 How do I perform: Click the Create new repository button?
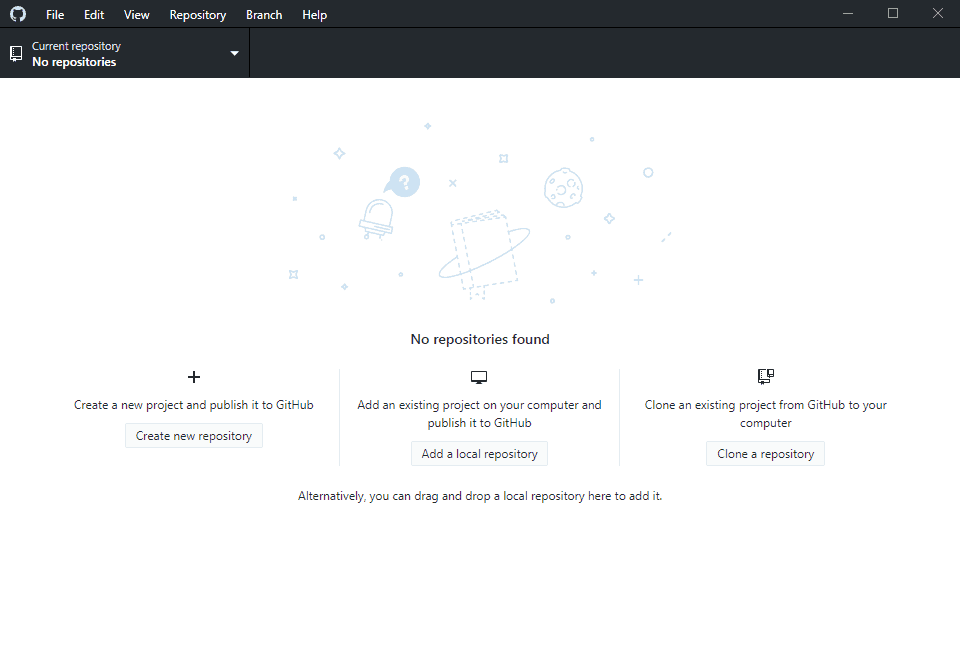click(193, 435)
